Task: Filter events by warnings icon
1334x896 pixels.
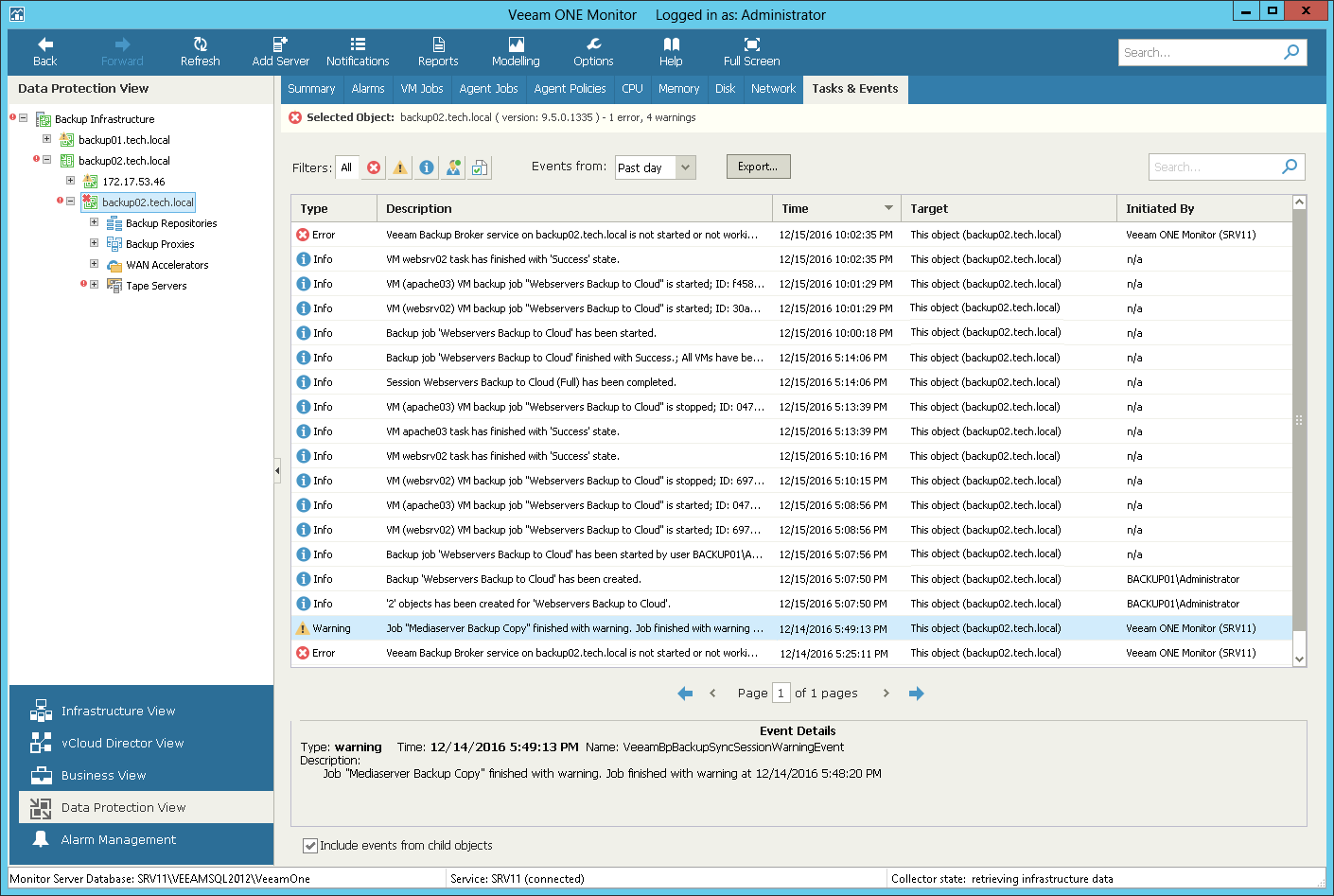Action: [x=400, y=167]
